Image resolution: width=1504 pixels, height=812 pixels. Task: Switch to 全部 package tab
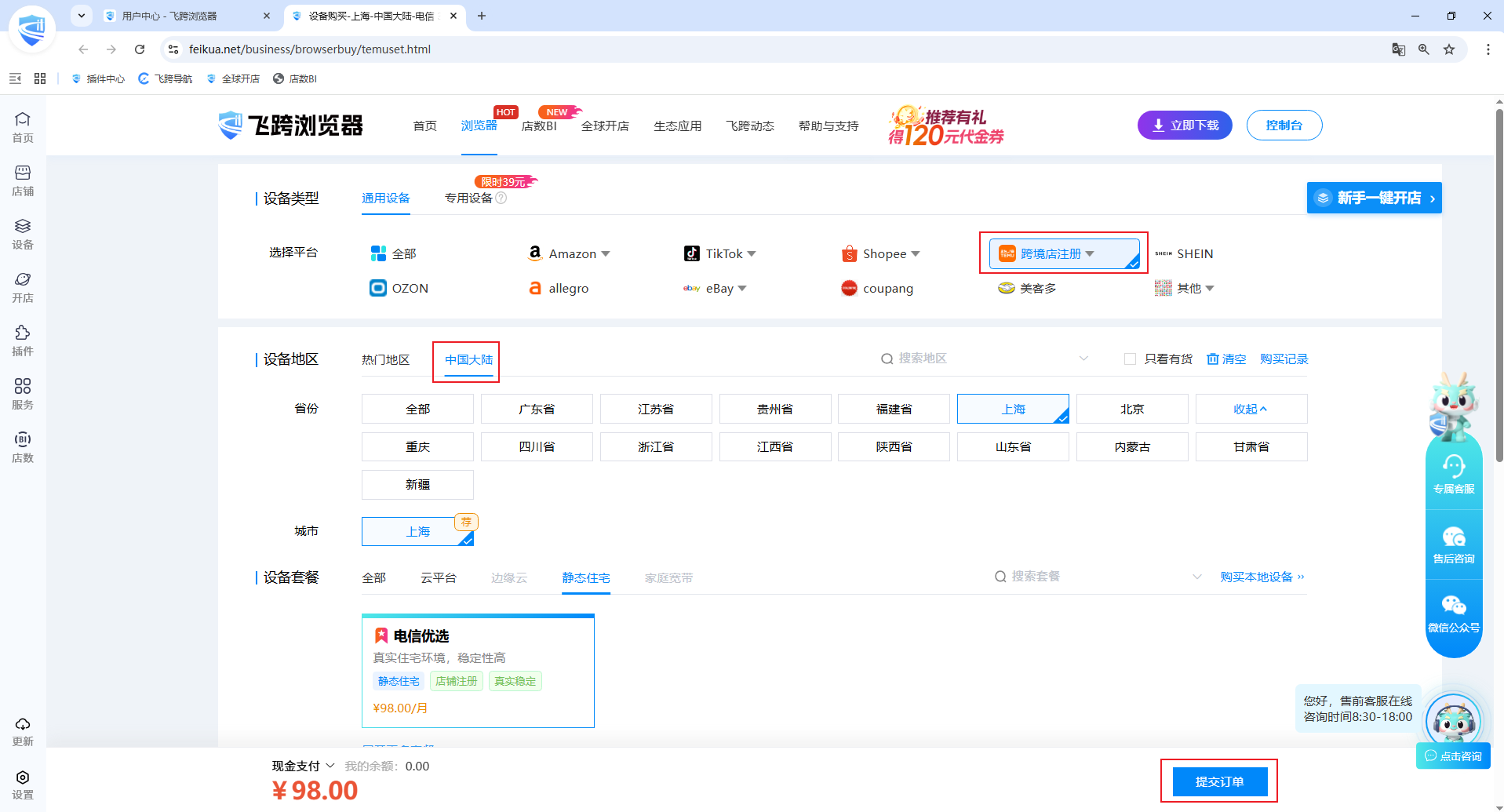pos(374,577)
